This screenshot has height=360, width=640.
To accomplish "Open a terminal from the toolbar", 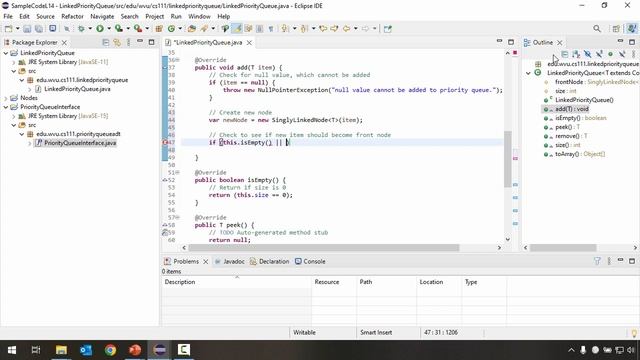I will tap(53, 29).
